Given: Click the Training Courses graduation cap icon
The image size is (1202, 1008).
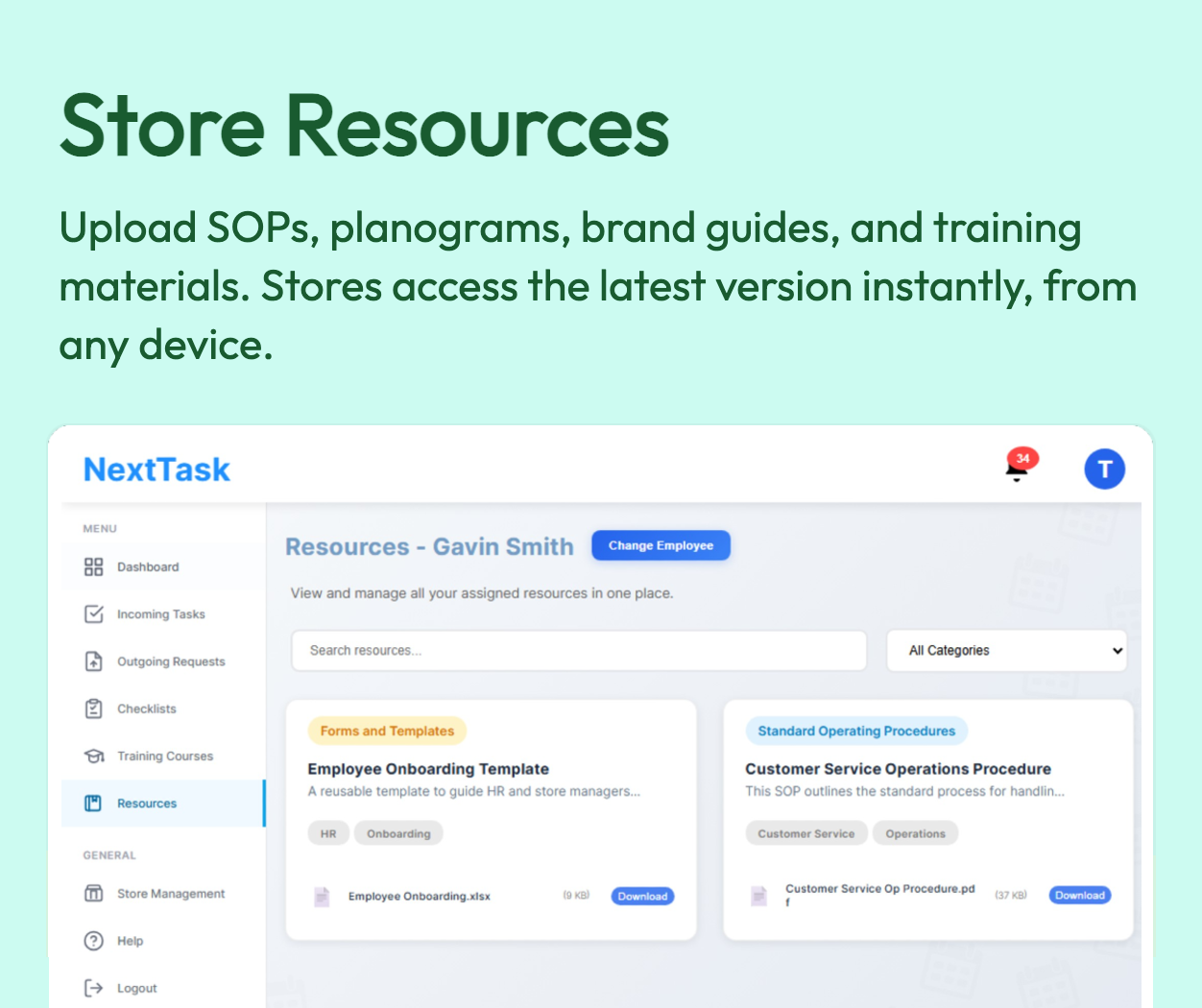Looking at the screenshot, I should (93, 756).
